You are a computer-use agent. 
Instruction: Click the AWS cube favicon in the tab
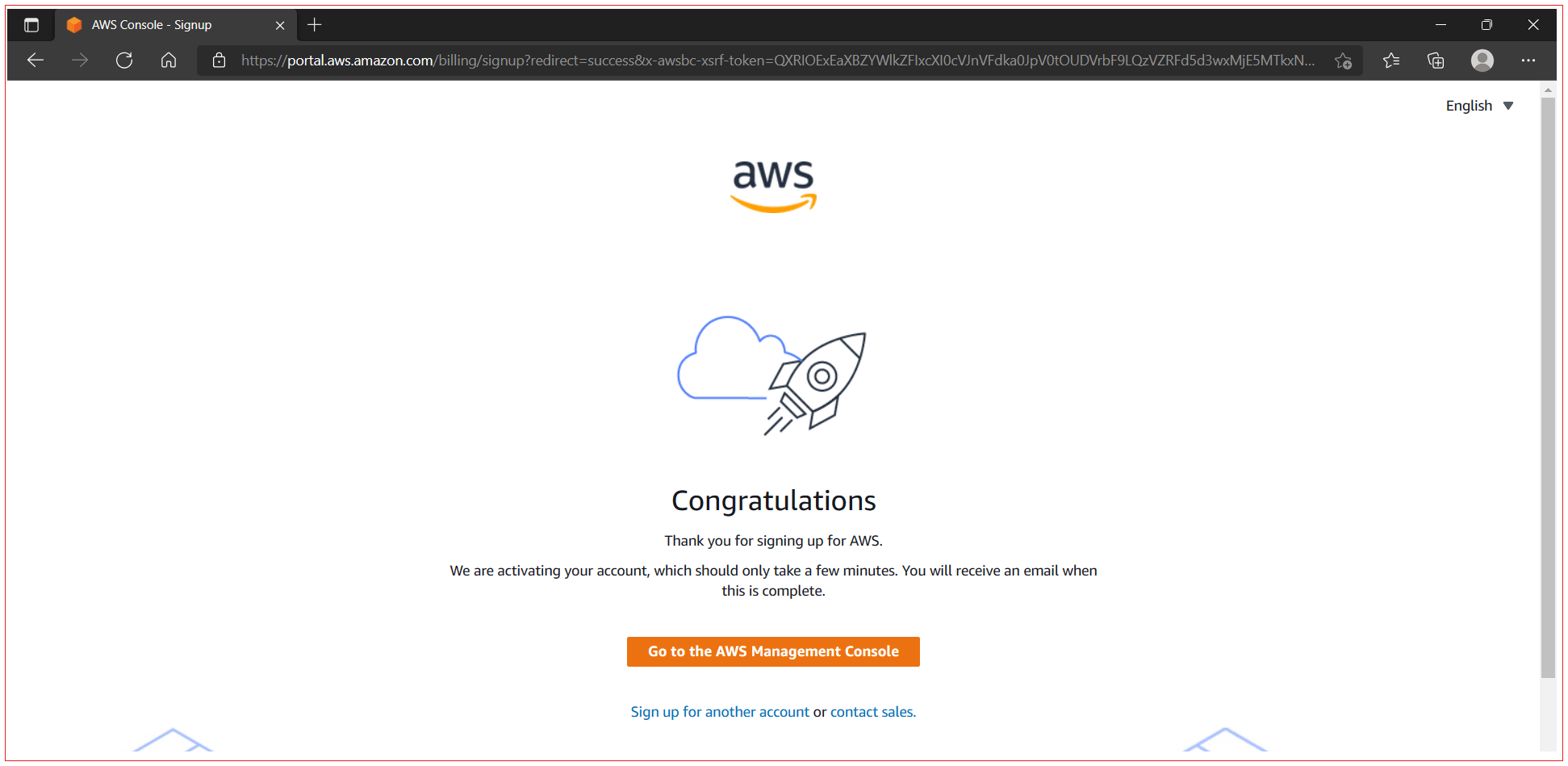click(x=73, y=24)
